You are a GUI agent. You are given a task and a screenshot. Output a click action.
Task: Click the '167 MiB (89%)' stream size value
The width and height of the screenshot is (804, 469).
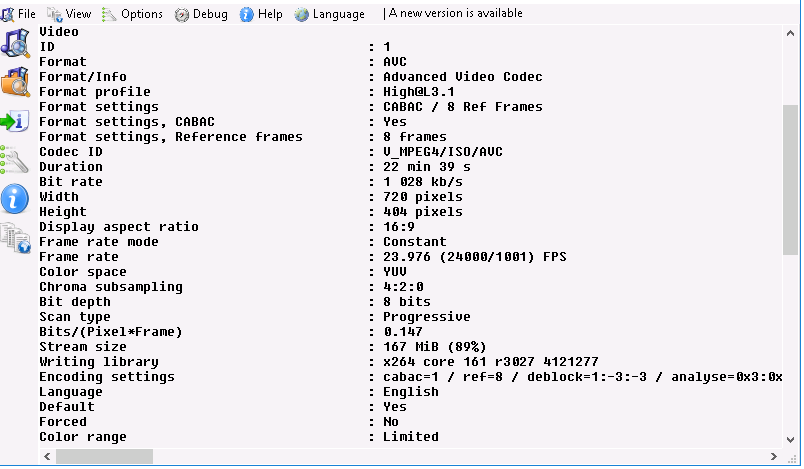point(435,347)
